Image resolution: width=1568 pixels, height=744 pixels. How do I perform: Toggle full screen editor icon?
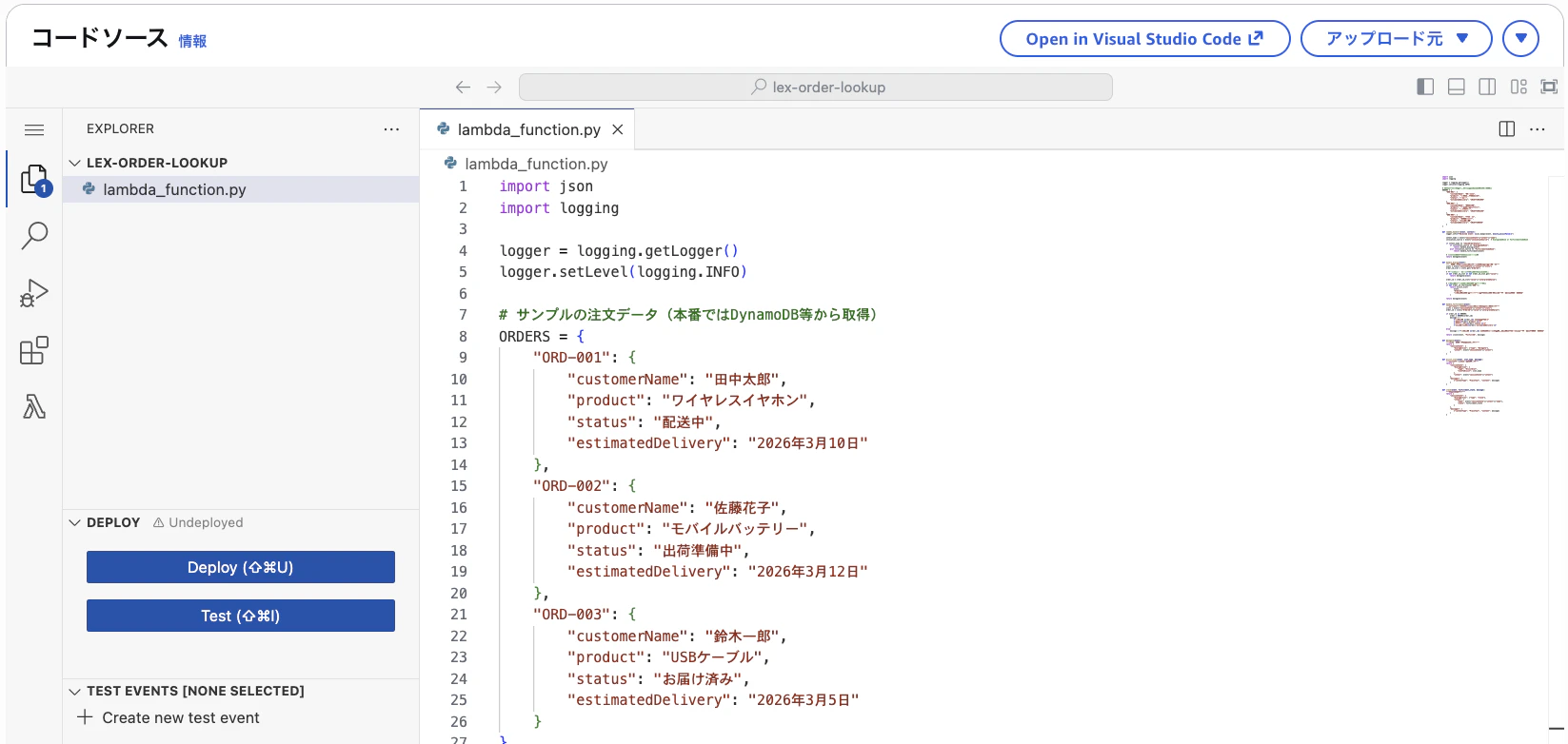pos(1550,87)
